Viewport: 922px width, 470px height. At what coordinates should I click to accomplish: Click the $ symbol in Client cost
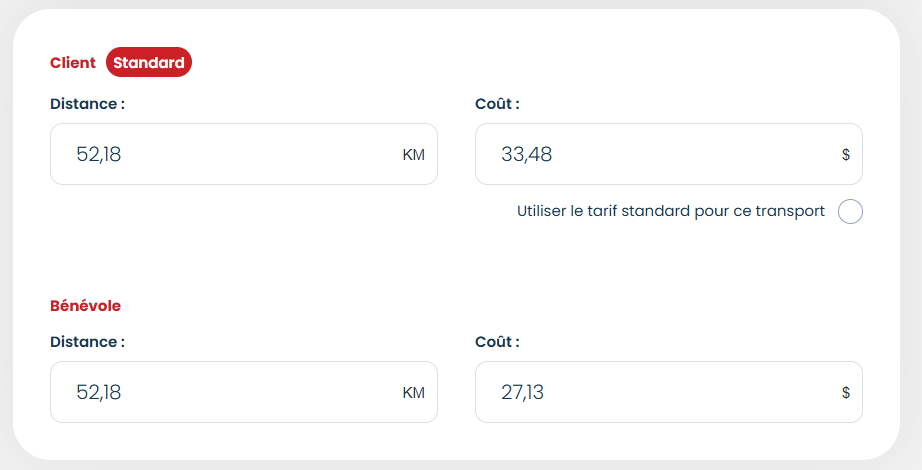pos(846,155)
